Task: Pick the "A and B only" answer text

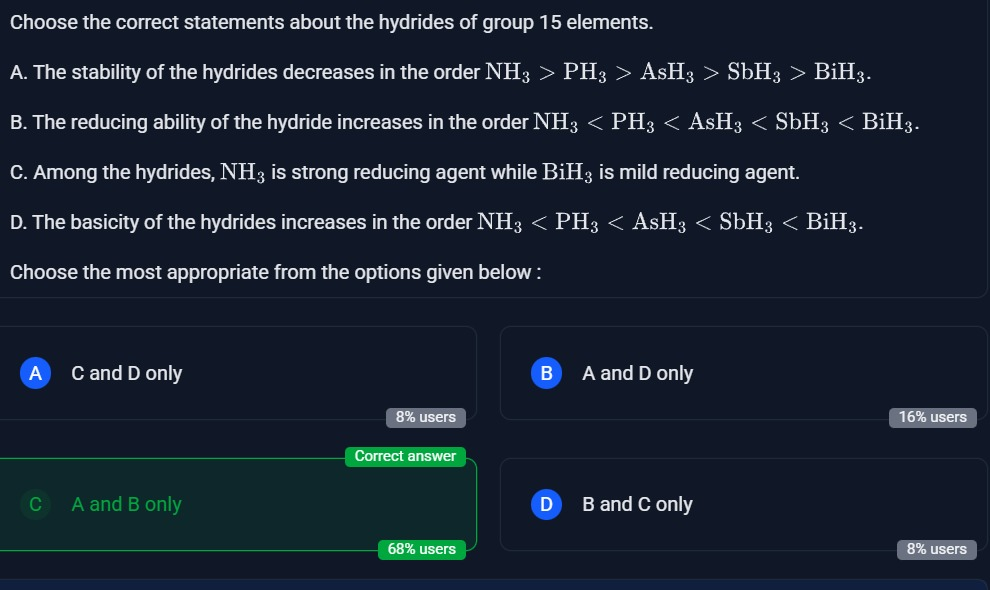Action: pos(127,504)
